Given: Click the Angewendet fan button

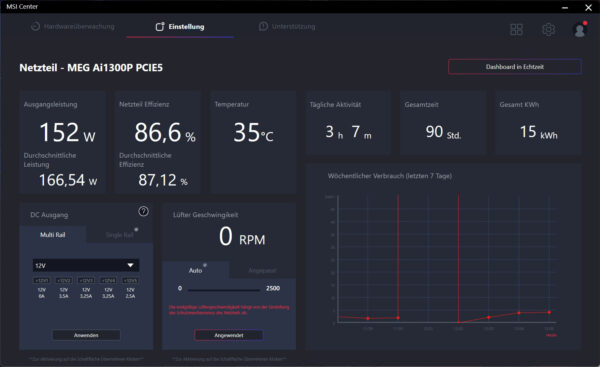Looking at the screenshot, I should click(x=229, y=335).
